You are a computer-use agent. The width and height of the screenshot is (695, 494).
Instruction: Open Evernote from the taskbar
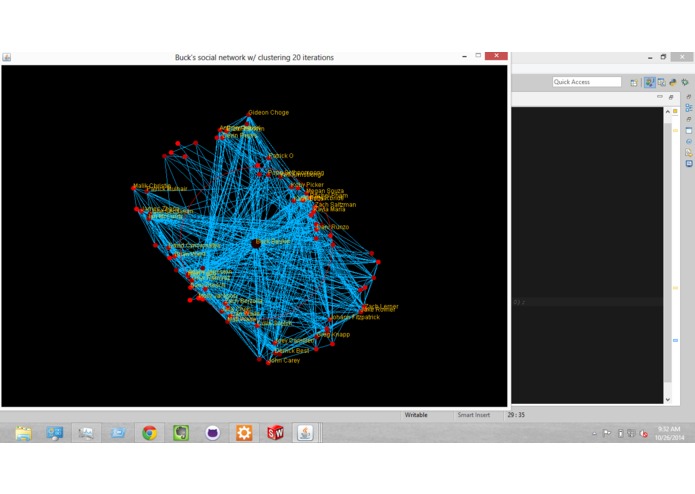(x=181, y=433)
